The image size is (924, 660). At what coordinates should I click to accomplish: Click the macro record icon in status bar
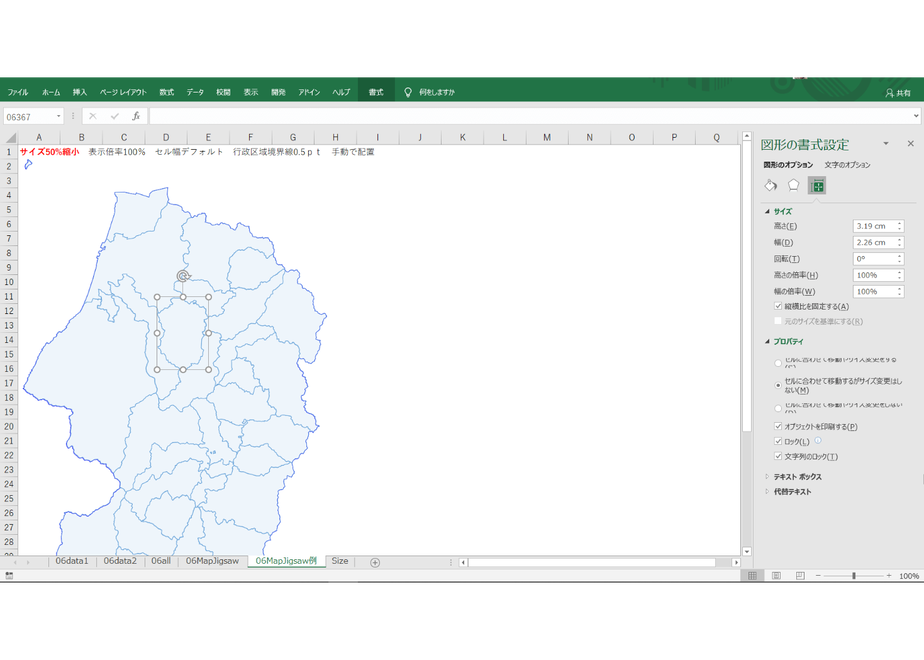pos(9,576)
